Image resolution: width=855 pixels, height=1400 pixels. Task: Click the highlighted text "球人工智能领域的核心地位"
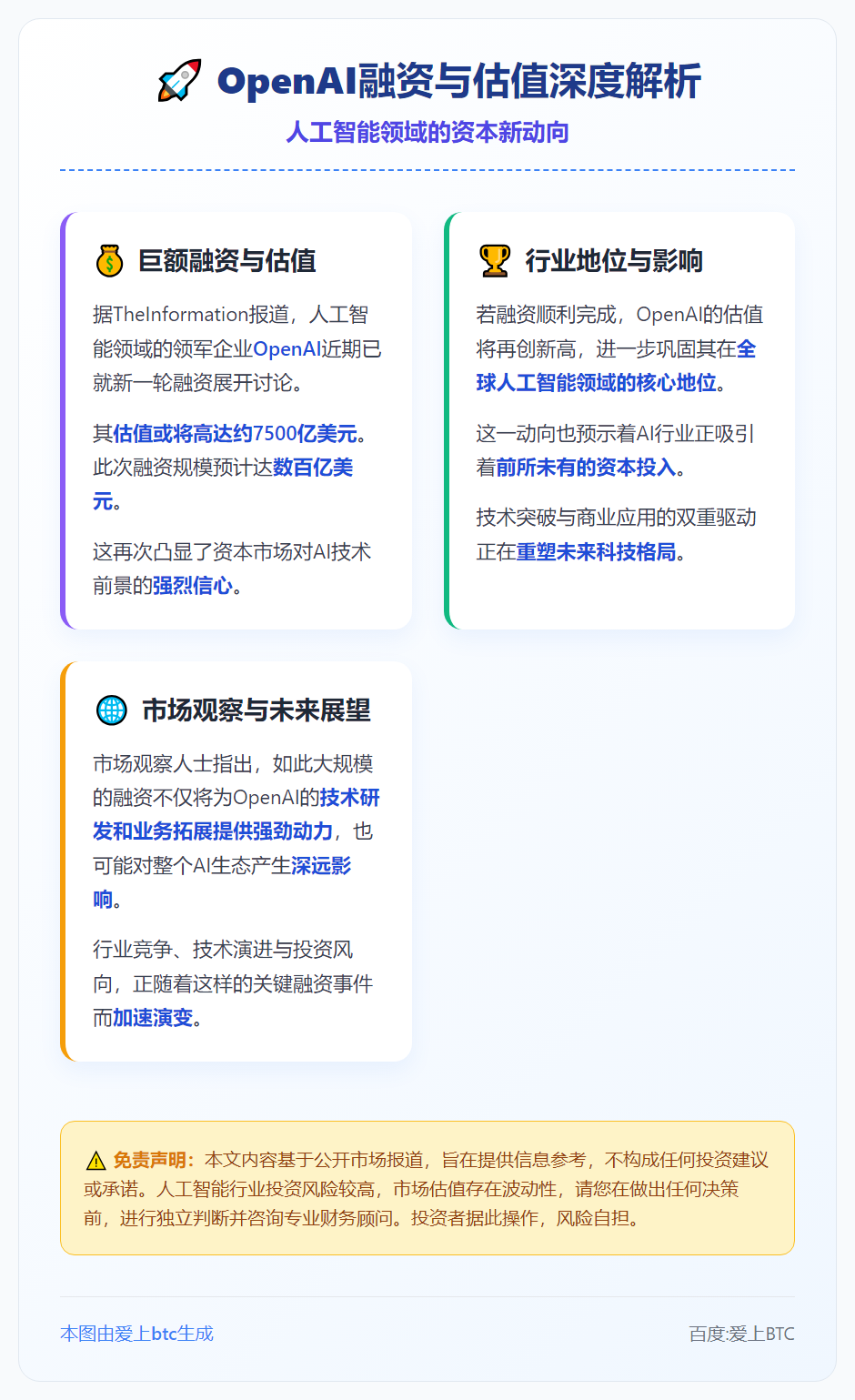click(x=597, y=383)
